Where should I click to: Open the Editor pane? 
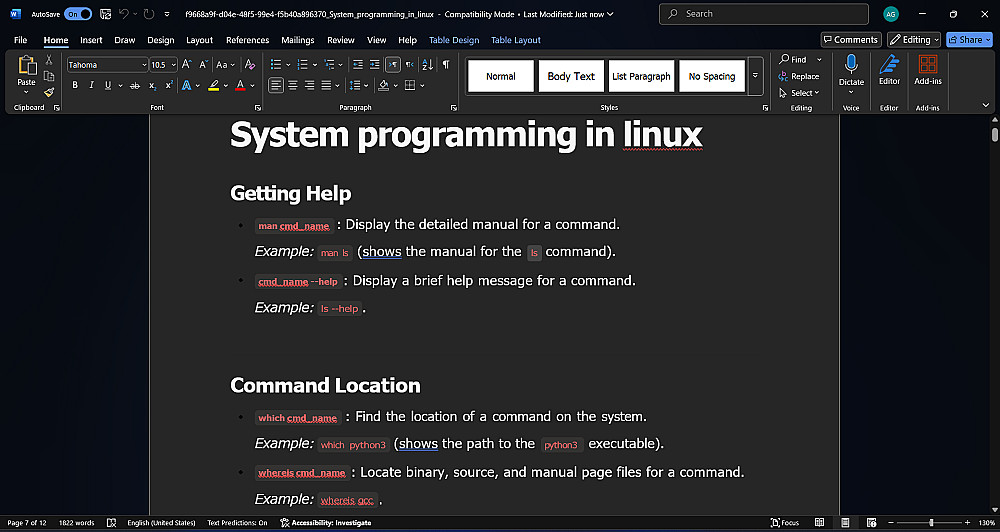point(889,70)
